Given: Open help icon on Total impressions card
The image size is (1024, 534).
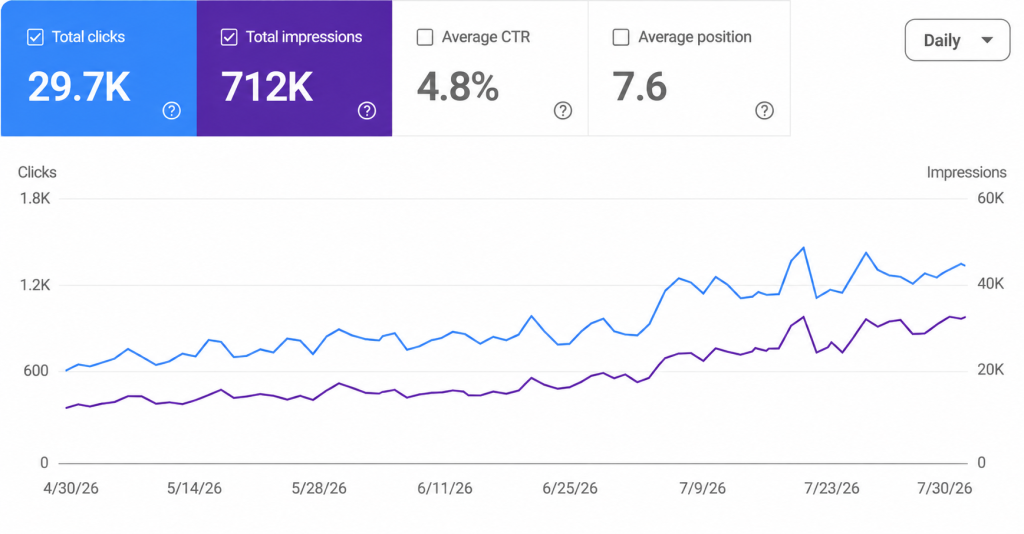Looking at the screenshot, I should (367, 110).
